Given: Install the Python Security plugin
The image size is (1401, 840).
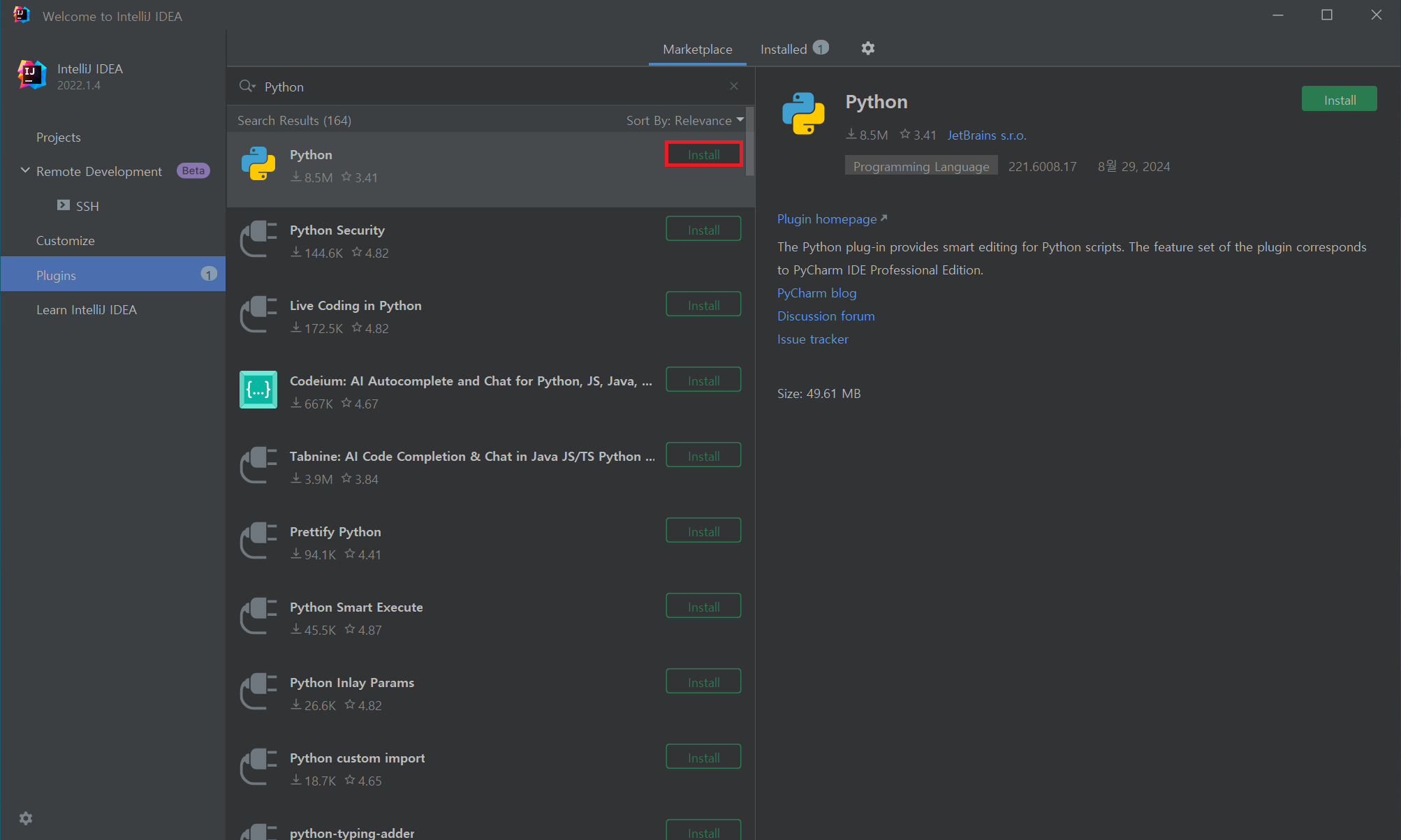Looking at the screenshot, I should pos(703,230).
